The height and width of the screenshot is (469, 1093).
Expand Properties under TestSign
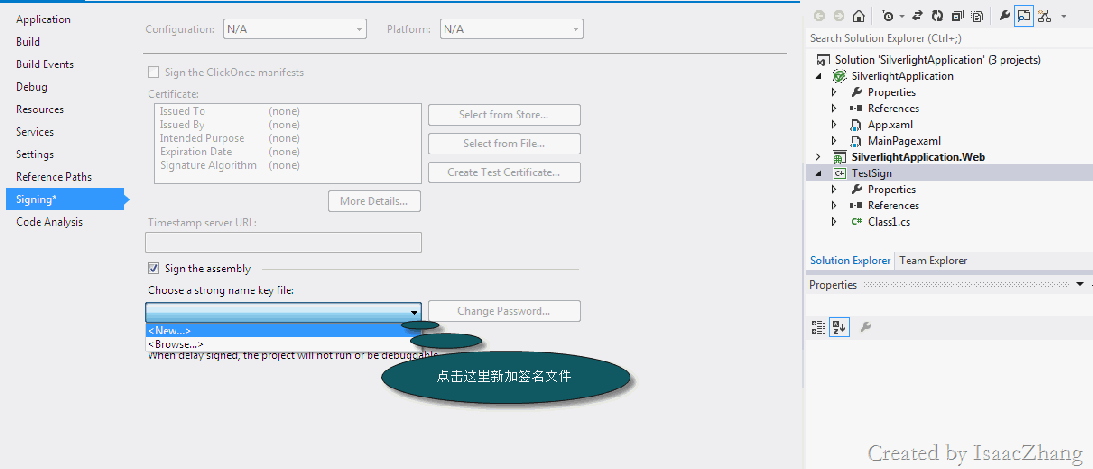(834, 190)
